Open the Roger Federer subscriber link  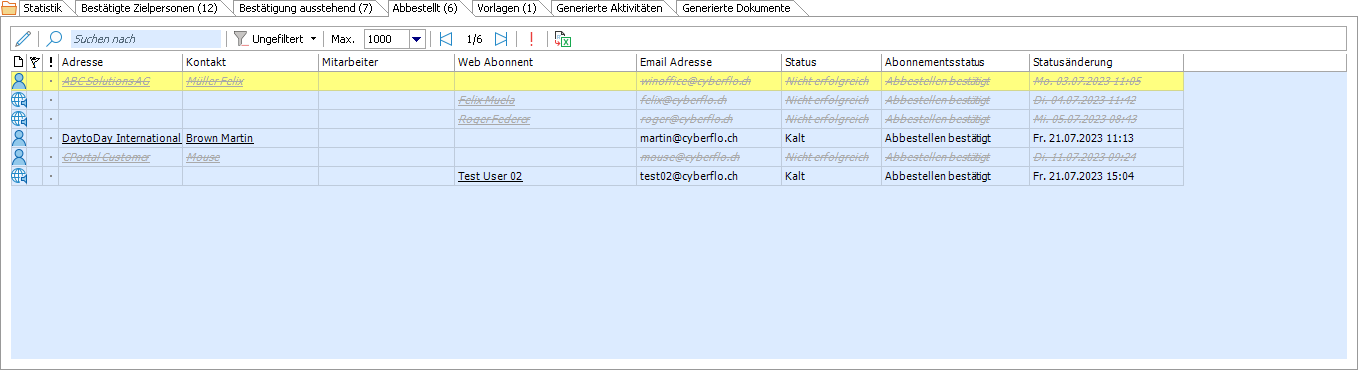click(494, 119)
